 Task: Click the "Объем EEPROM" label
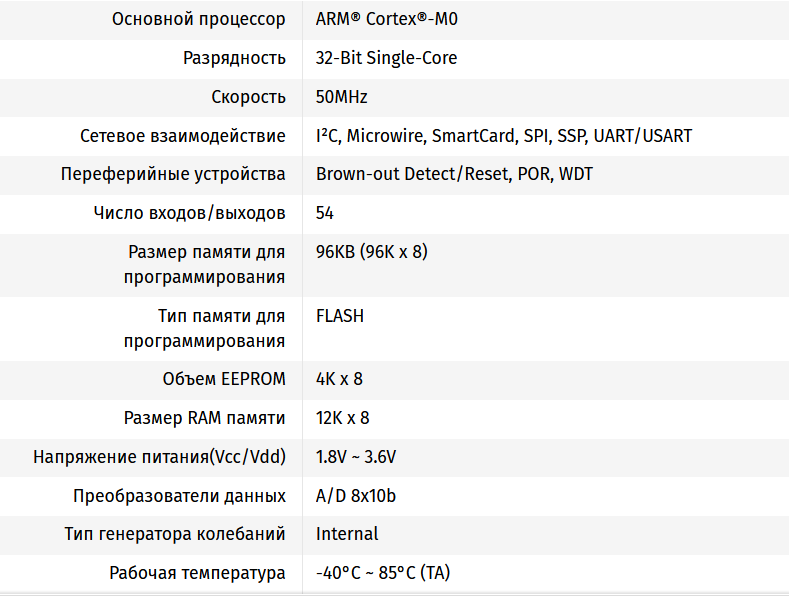pos(224,379)
